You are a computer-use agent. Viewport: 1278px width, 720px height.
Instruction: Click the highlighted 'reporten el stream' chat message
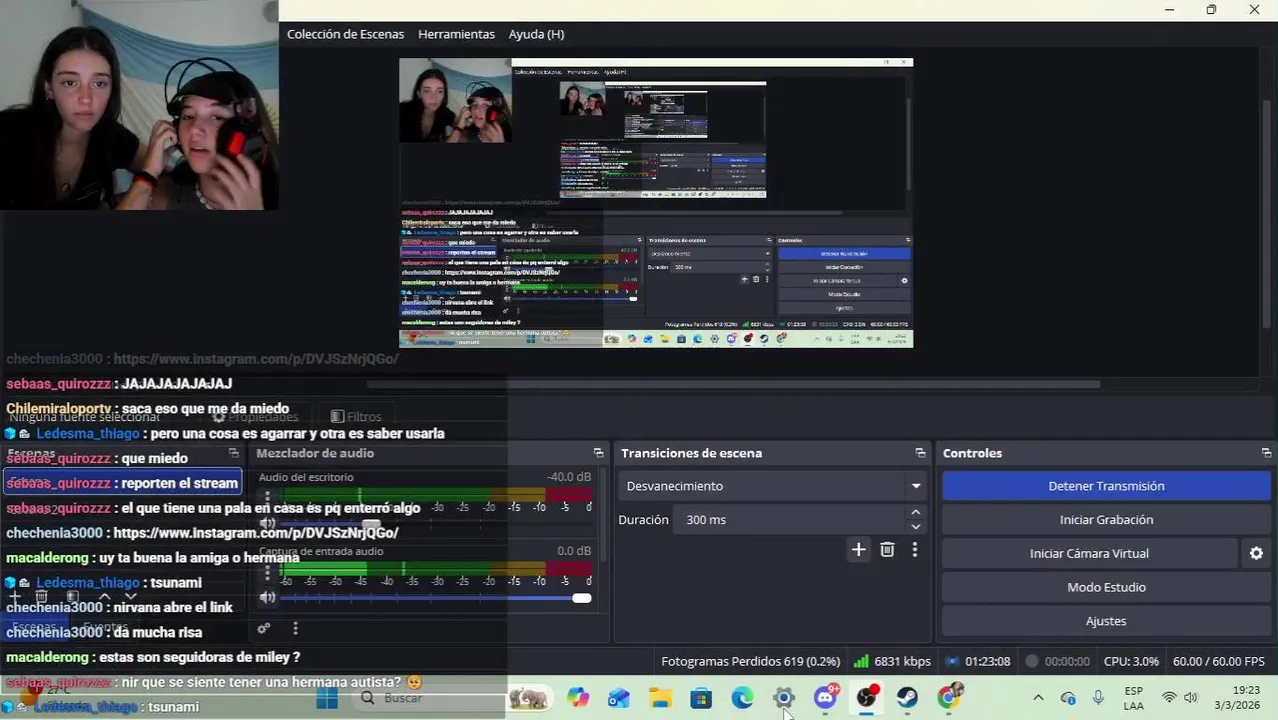pyautogui.click(x=122, y=483)
